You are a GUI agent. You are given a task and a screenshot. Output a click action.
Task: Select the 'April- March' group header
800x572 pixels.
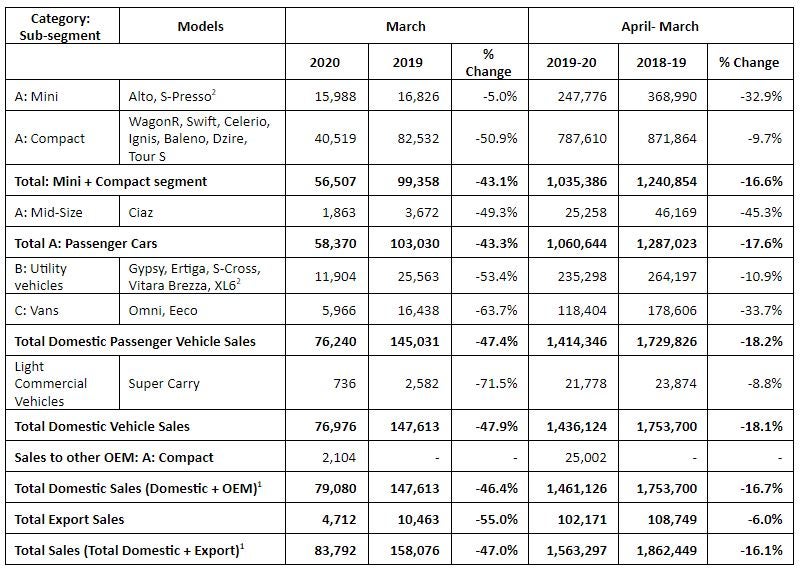pyautogui.click(x=660, y=27)
